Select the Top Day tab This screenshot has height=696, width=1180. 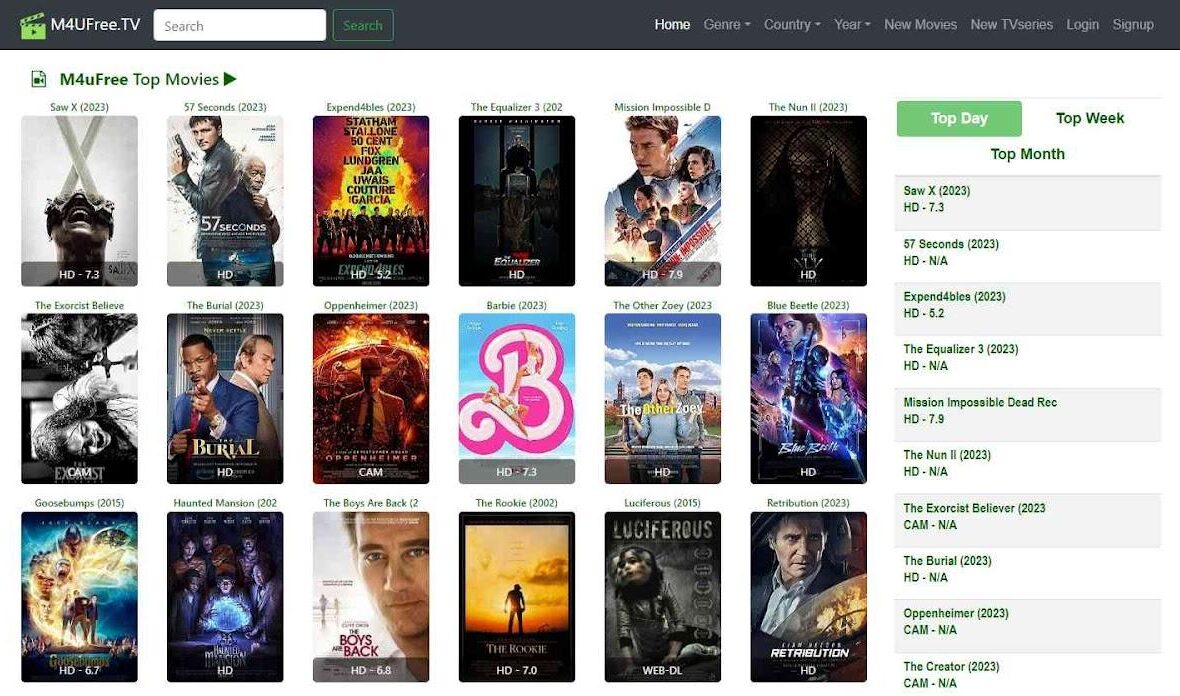(959, 118)
